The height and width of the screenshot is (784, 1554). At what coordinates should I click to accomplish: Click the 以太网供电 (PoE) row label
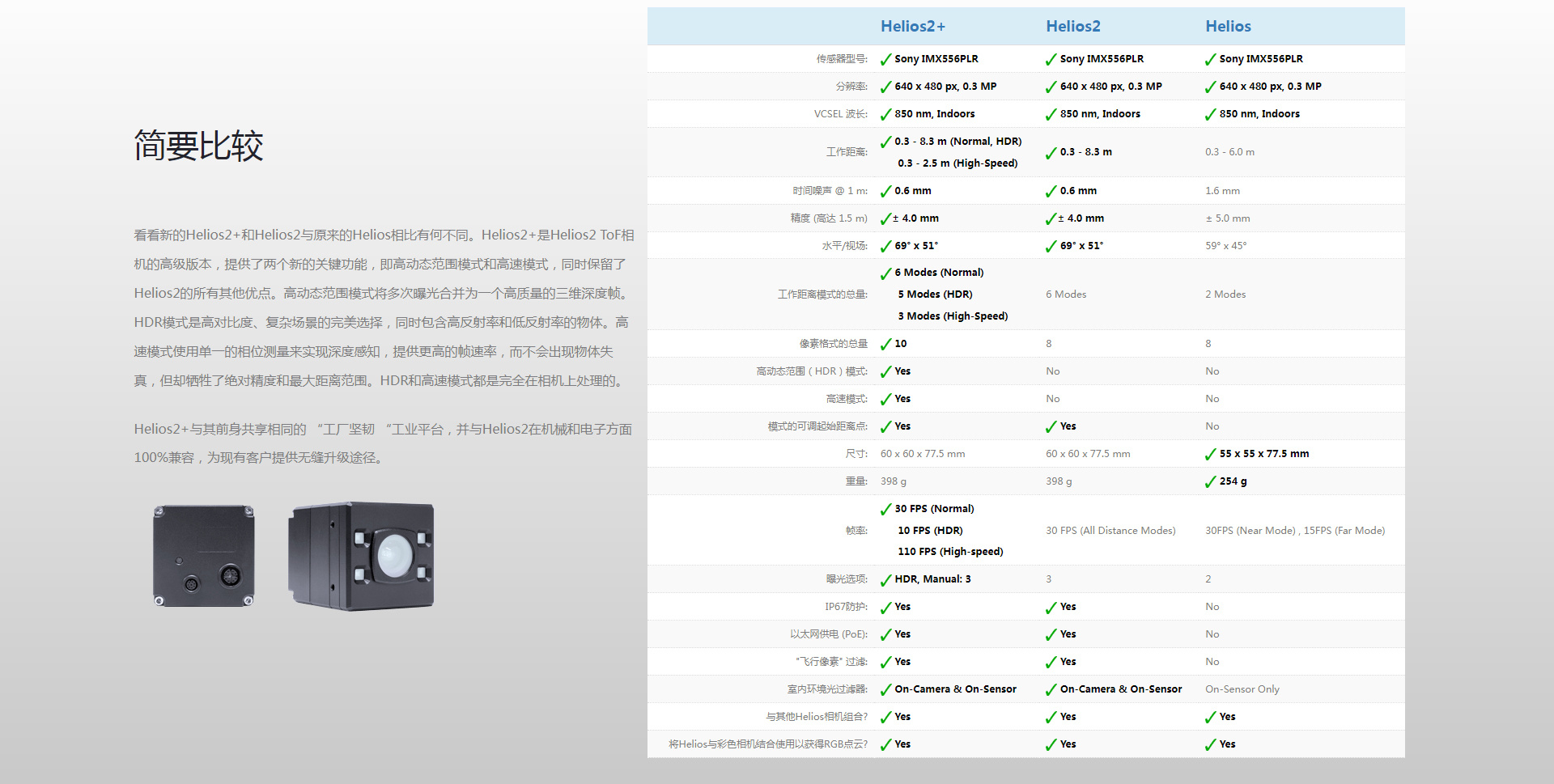[x=828, y=634]
